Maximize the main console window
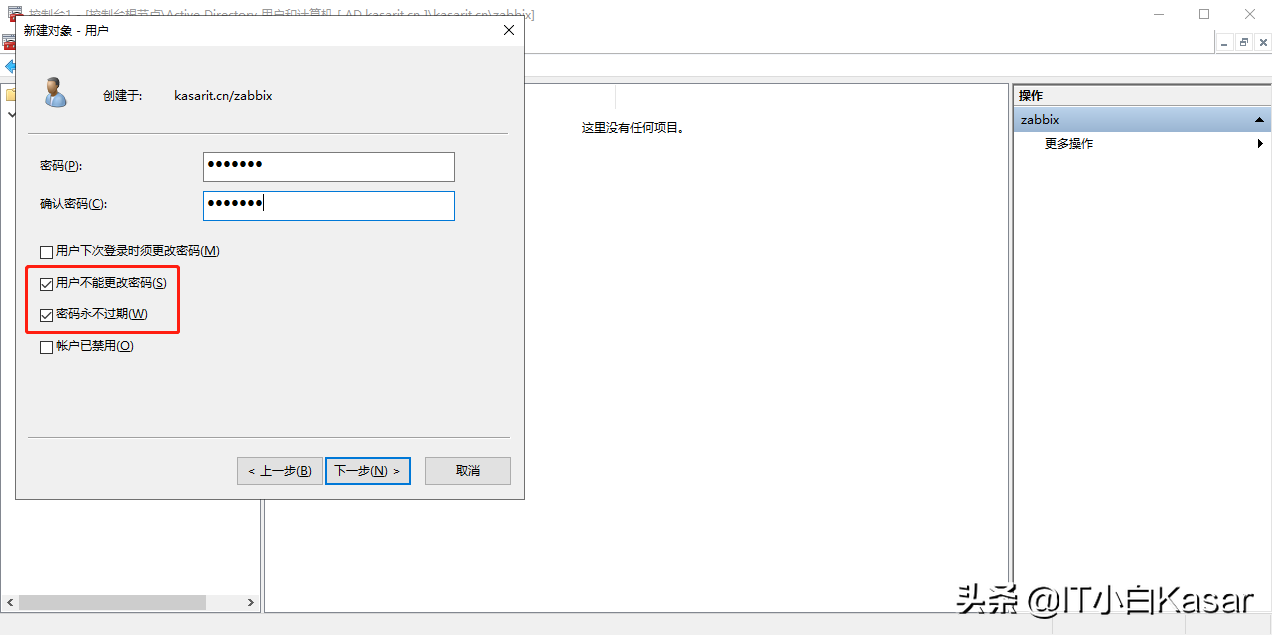Screen dimensions: 1272x635 [x=1204, y=14]
